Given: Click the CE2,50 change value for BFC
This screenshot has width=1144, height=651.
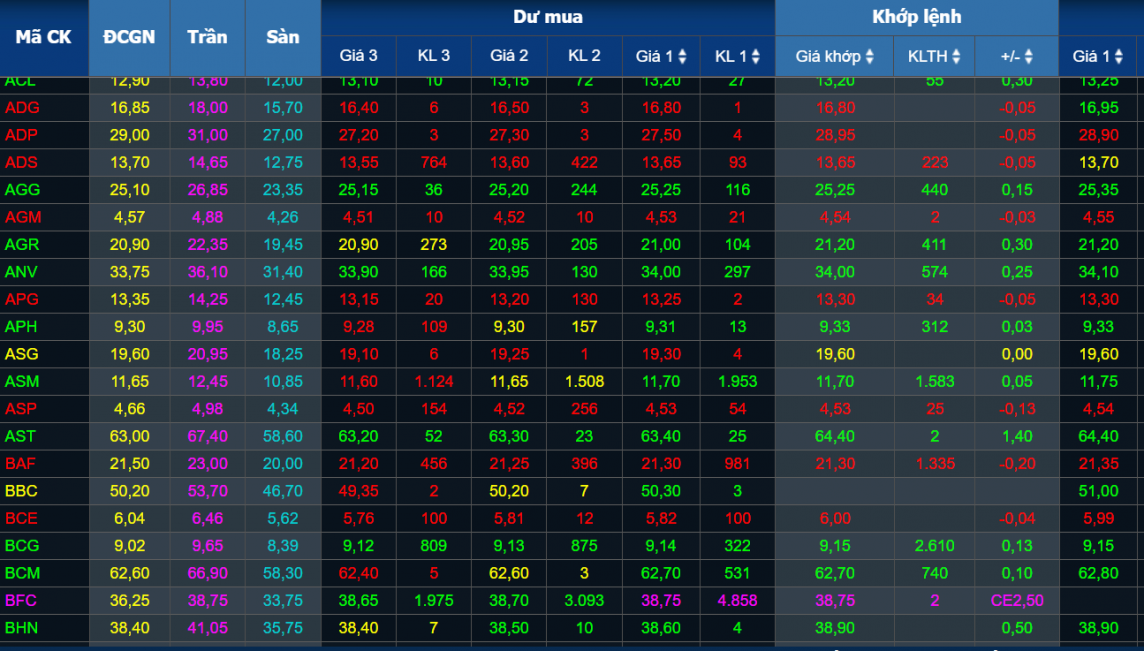Looking at the screenshot, I should (1016, 600).
